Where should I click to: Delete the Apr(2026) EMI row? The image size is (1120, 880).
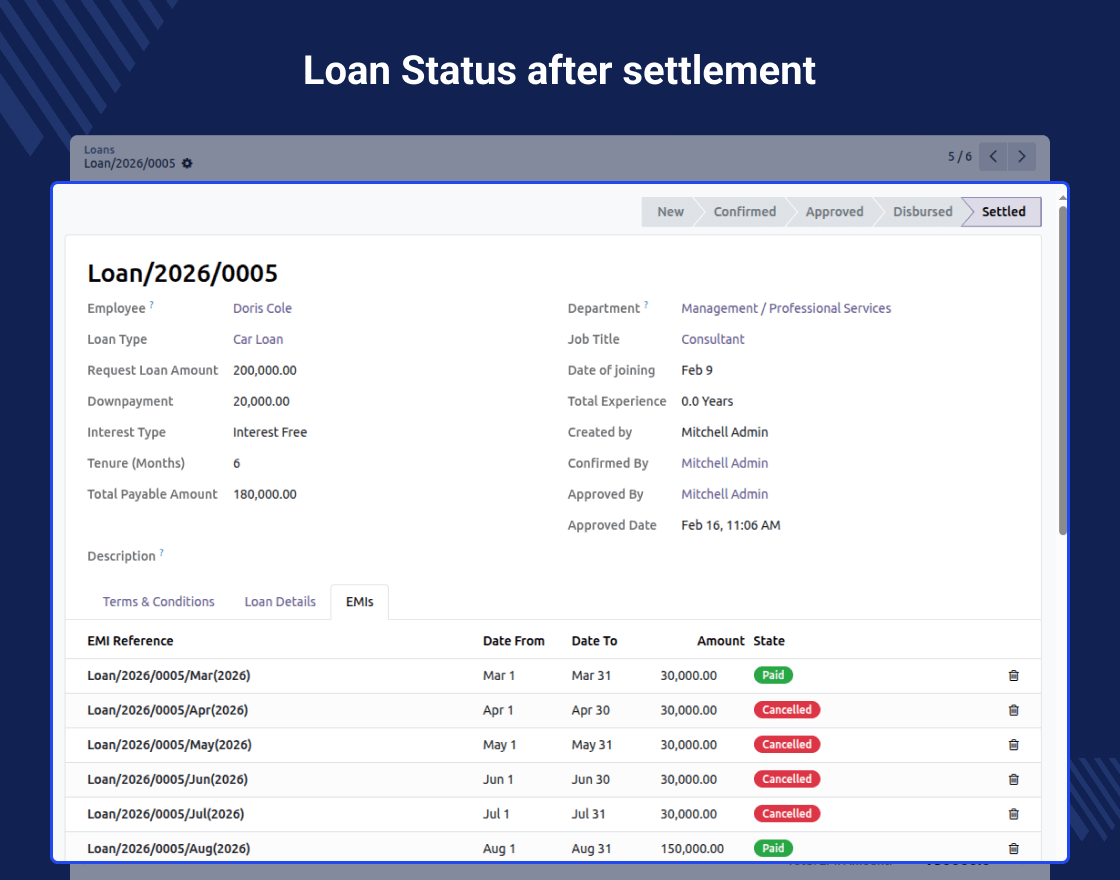point(1014,710)
